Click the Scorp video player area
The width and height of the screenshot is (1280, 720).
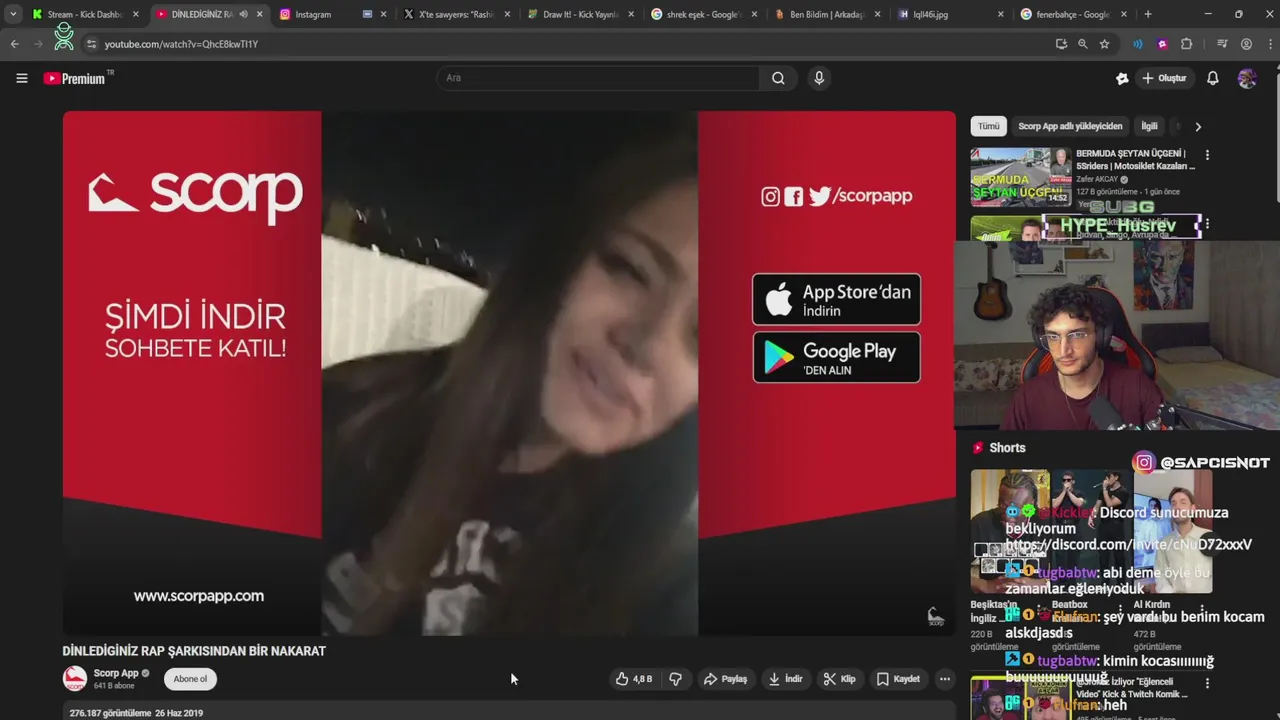(x=509, y=373)
